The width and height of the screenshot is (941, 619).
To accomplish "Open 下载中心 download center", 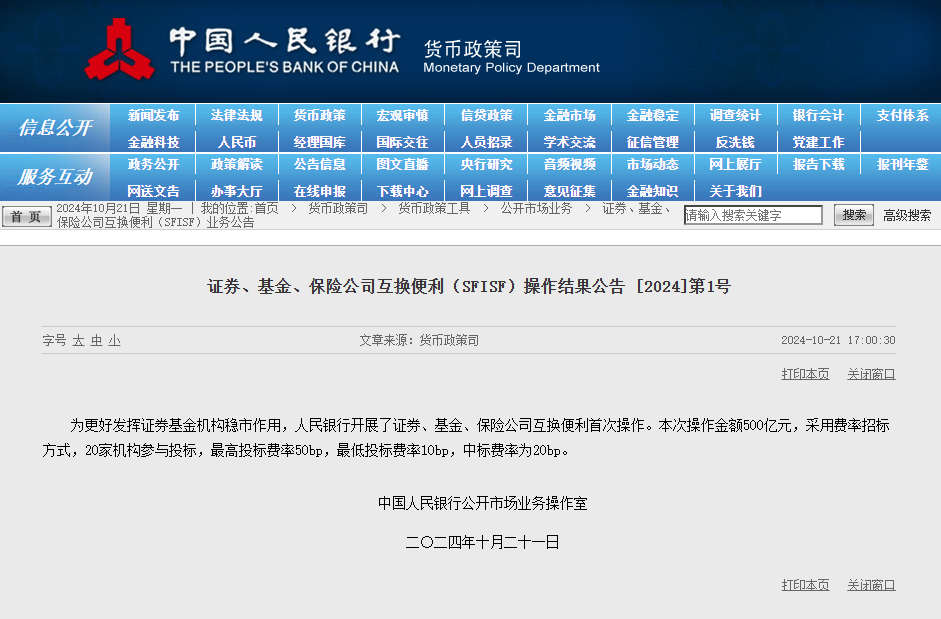I will coord(402,191).
